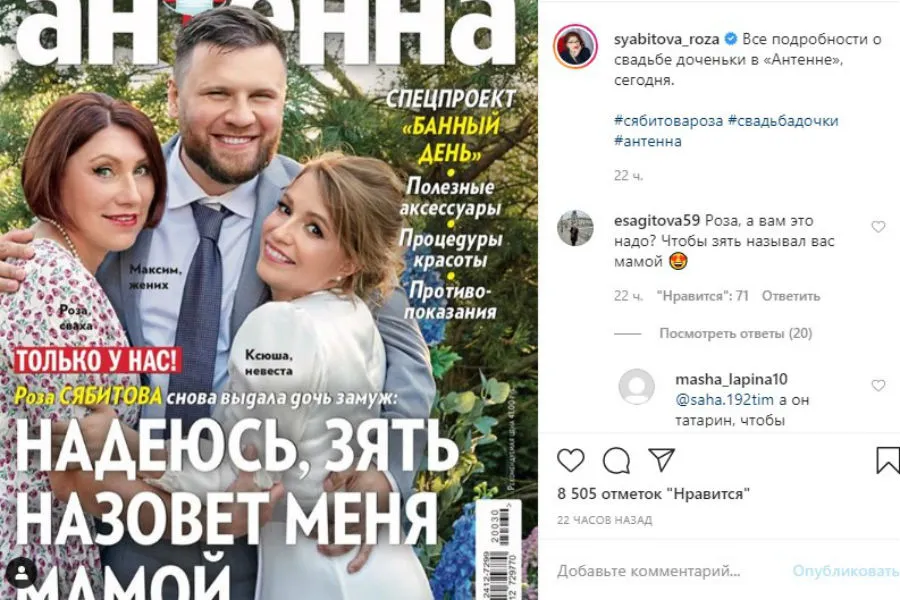Click 'Ответить' under esagitova59's comment
This screenshot has width=900, height=600.
click(x=790, y=296)
